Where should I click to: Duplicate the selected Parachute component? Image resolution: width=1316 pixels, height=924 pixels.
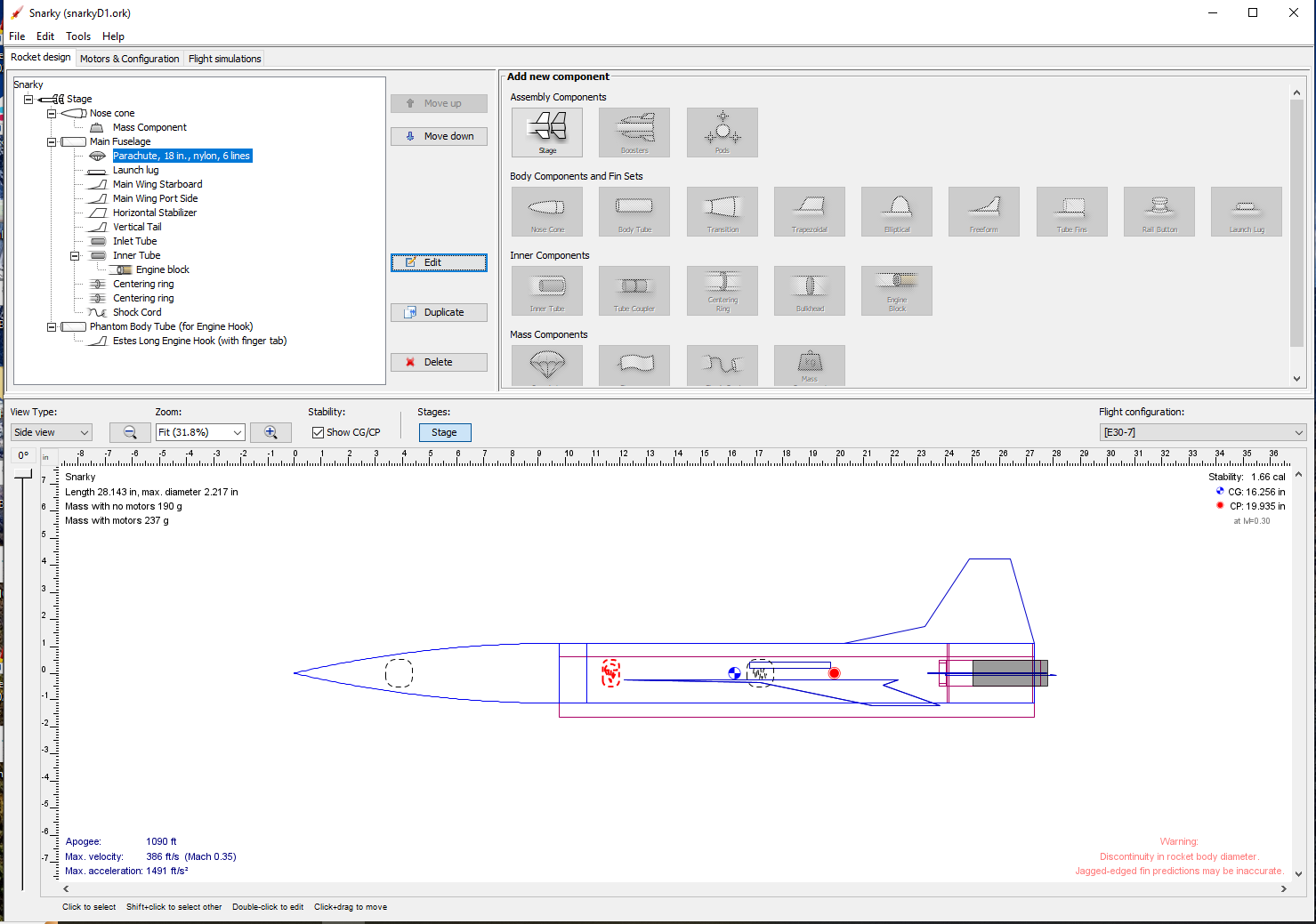click(439, 312)
